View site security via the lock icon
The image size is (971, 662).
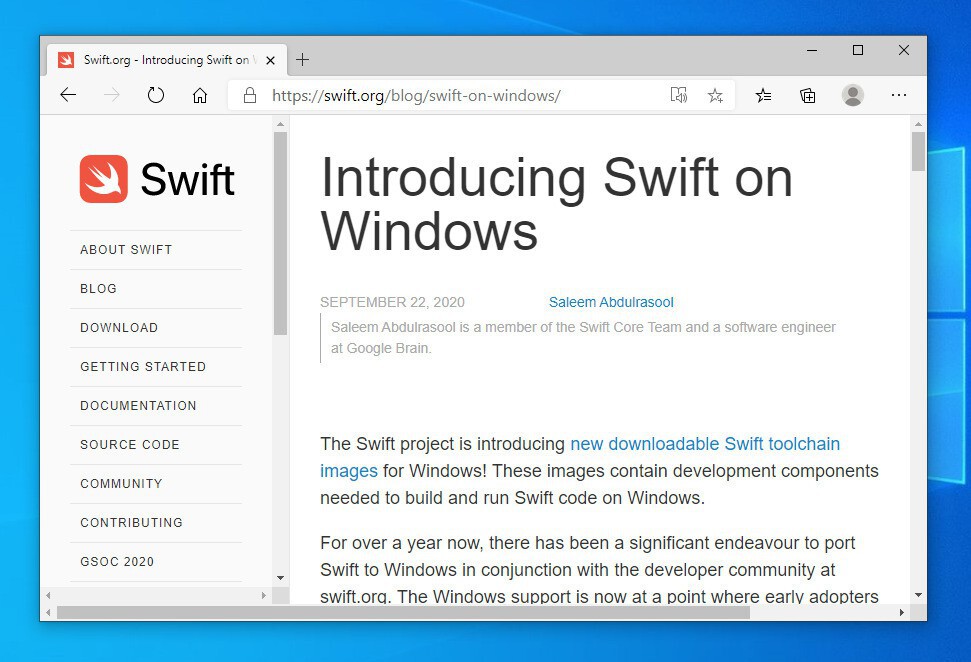point(250,95)
